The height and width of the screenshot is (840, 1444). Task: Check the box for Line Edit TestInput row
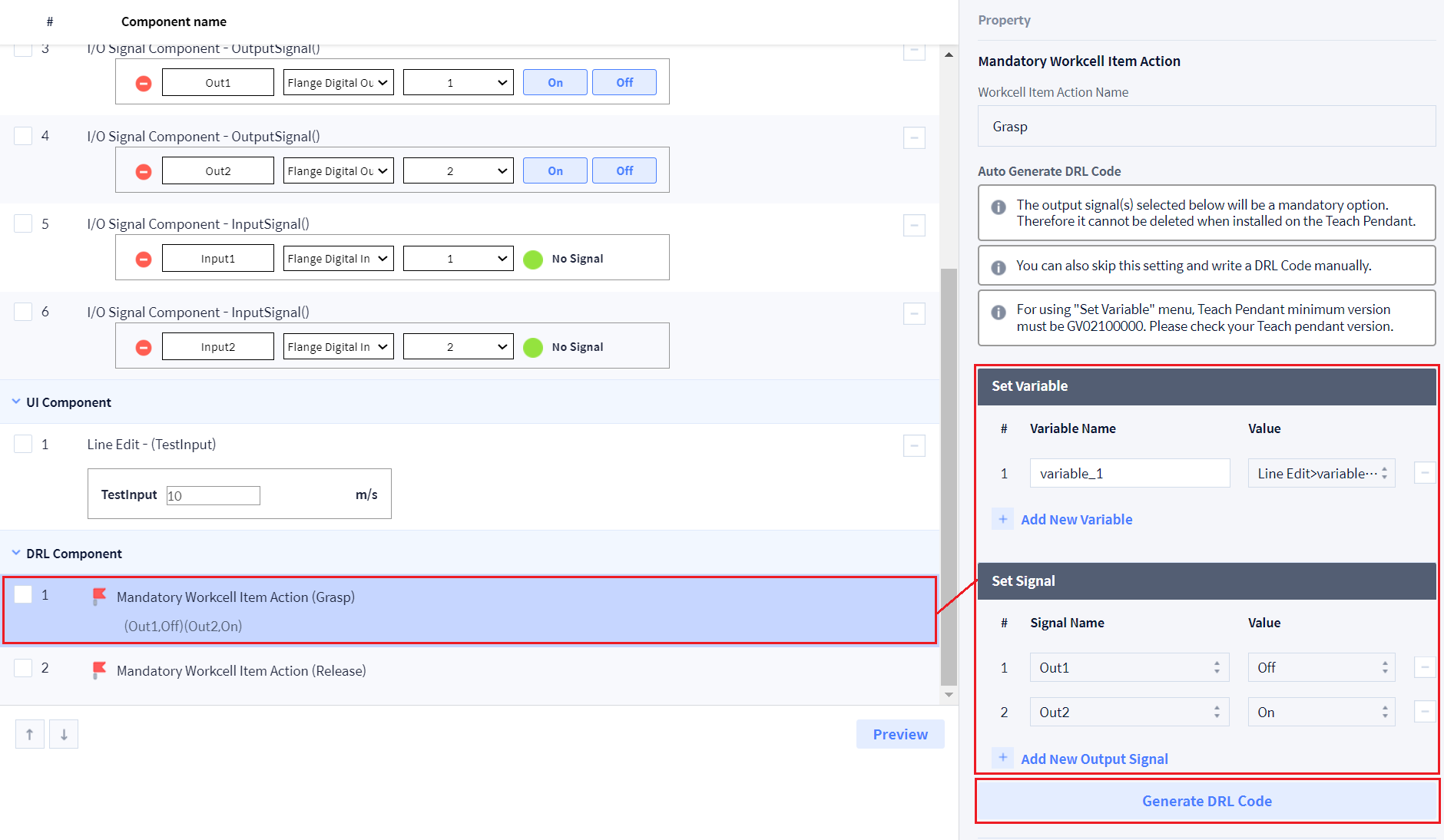click(x=24, y=445)
